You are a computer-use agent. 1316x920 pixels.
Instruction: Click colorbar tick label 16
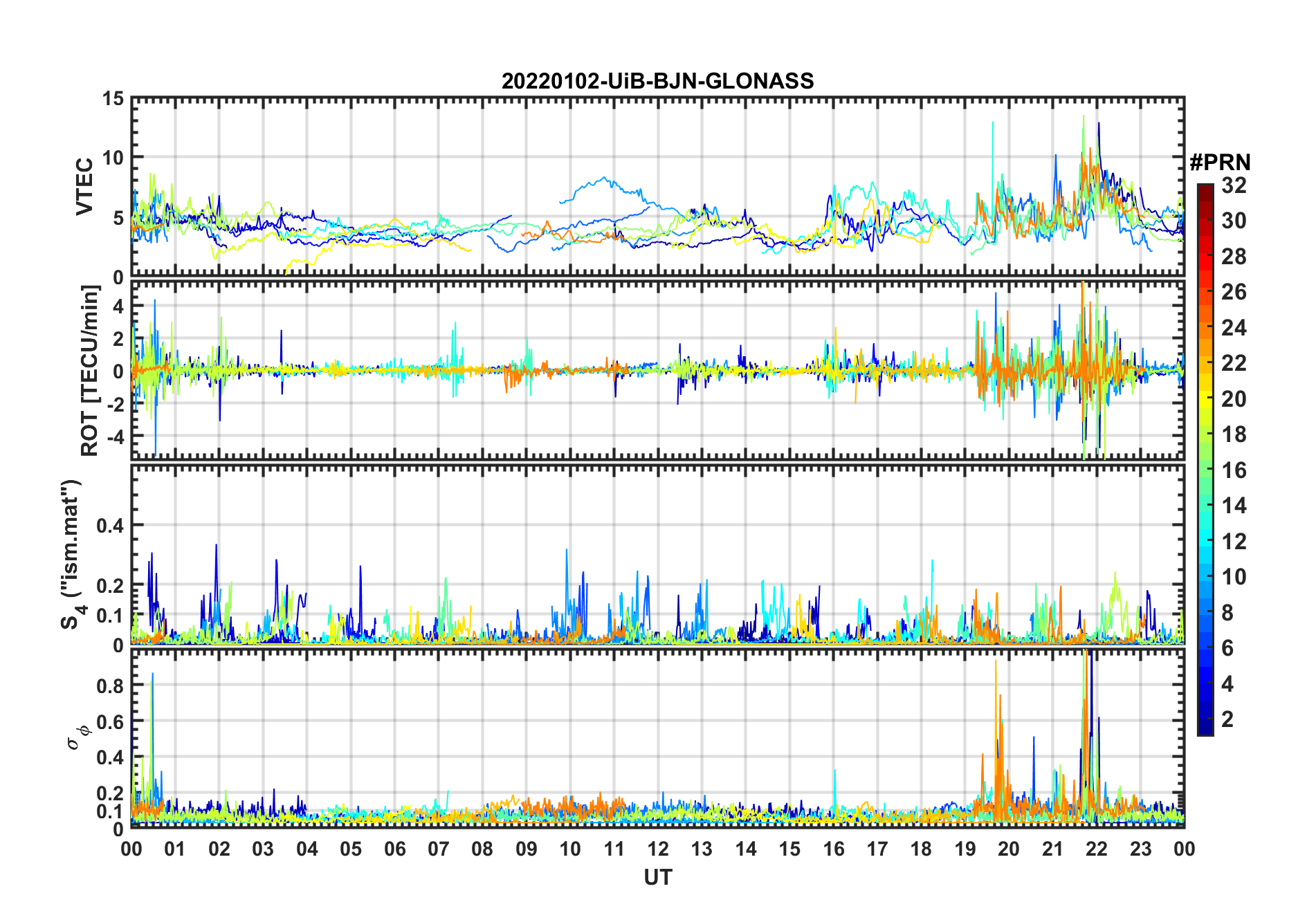click(x=1234, y=470)
